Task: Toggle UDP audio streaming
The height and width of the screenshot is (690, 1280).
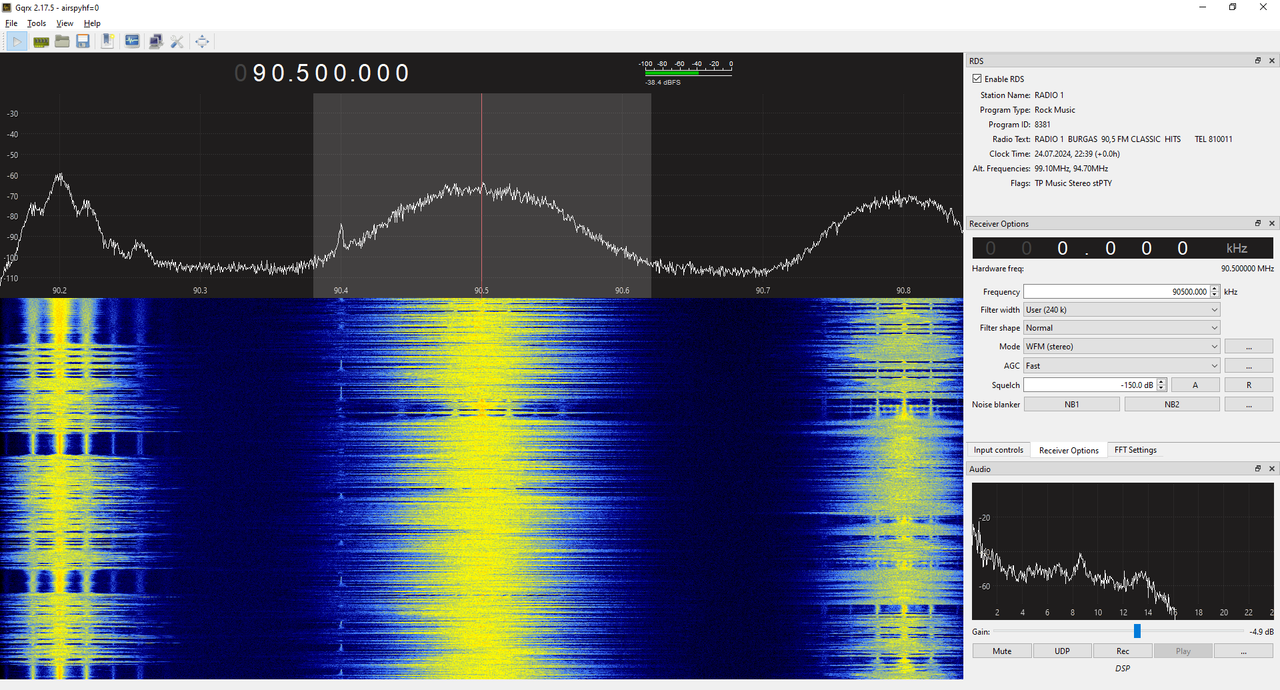Action: (x=1062, y=651)
